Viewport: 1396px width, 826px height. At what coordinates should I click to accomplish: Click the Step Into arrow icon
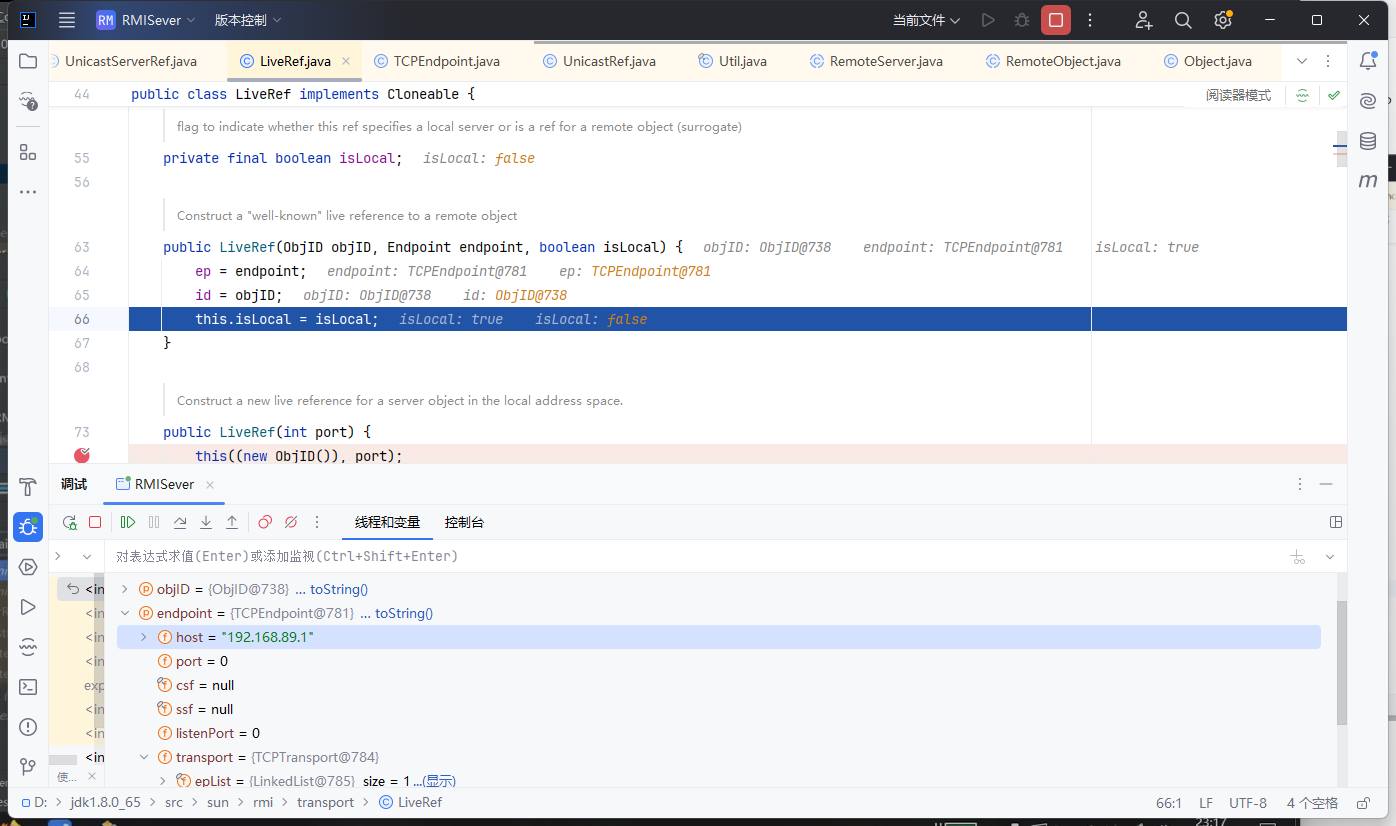coord(206,522)
